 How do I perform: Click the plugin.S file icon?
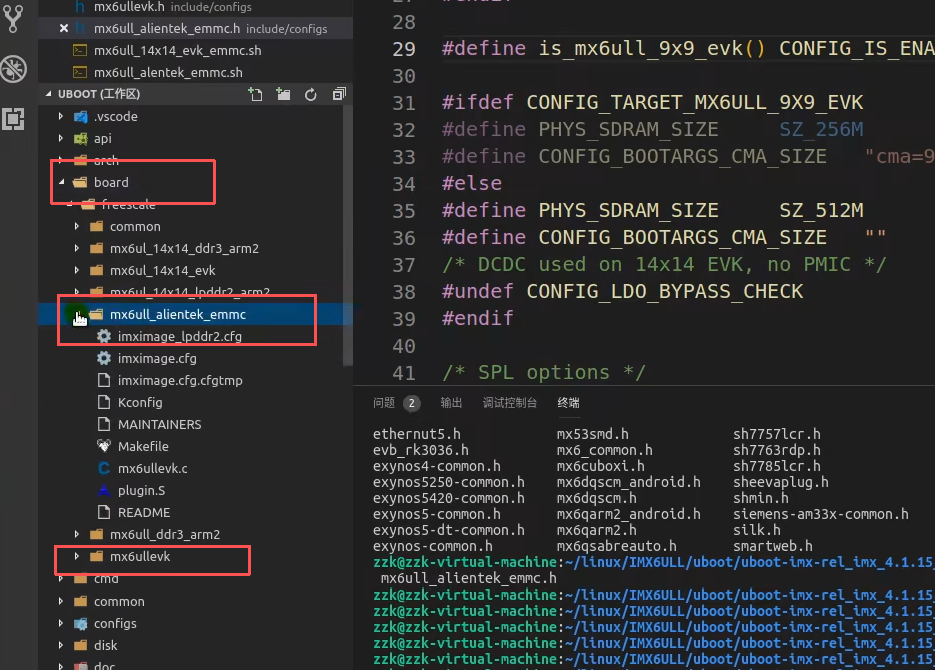click(104, 490)
